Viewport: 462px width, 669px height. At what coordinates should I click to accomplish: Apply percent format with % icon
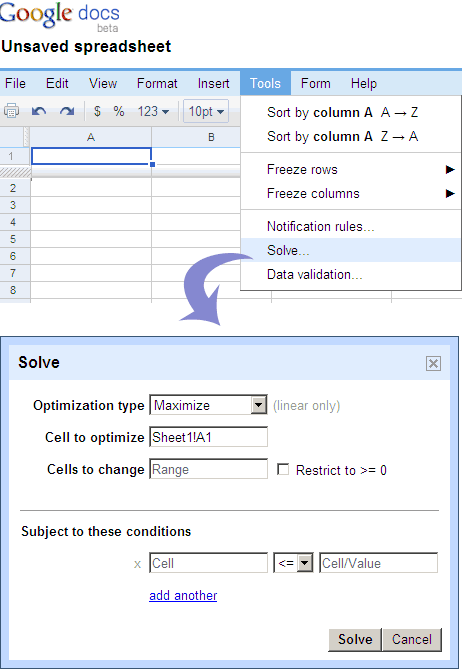tap(119, 111)
